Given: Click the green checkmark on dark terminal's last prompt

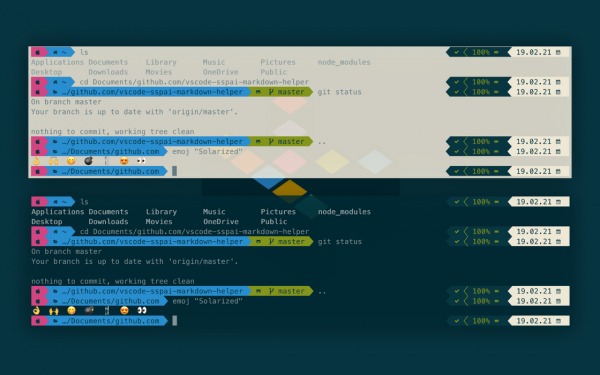Looking at the screenshot, I should [x=457, y=321].
